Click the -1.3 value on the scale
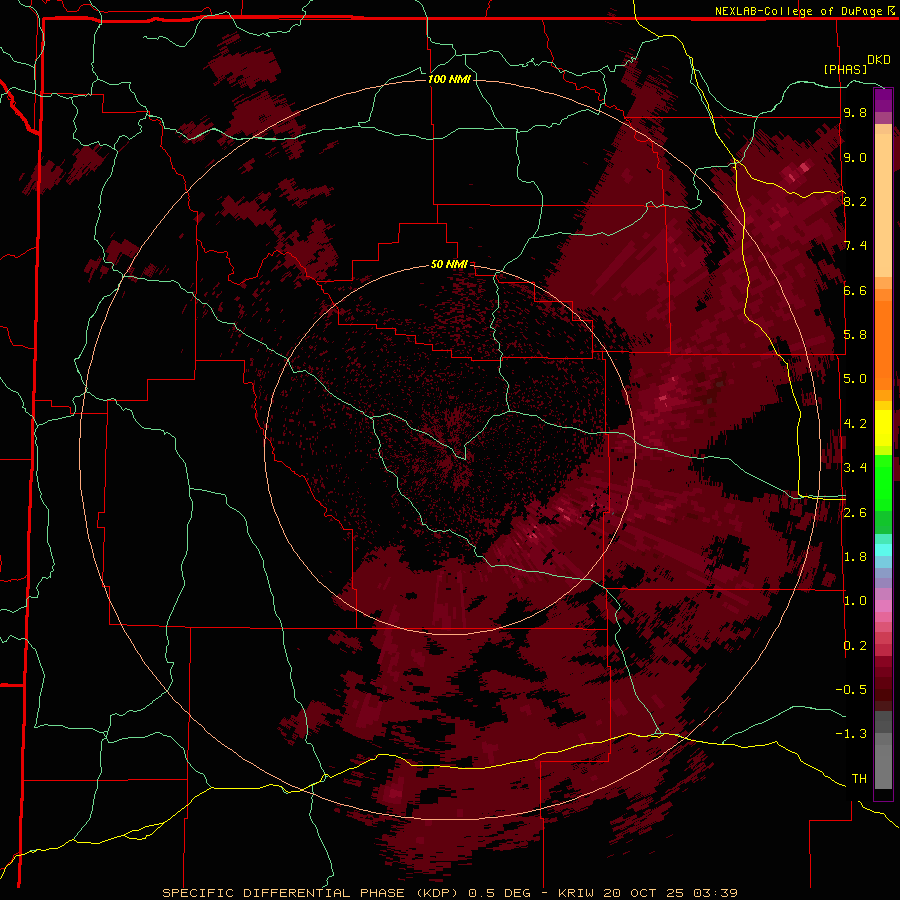This screenshot has height=900, width=900. (x=851, y=734)
